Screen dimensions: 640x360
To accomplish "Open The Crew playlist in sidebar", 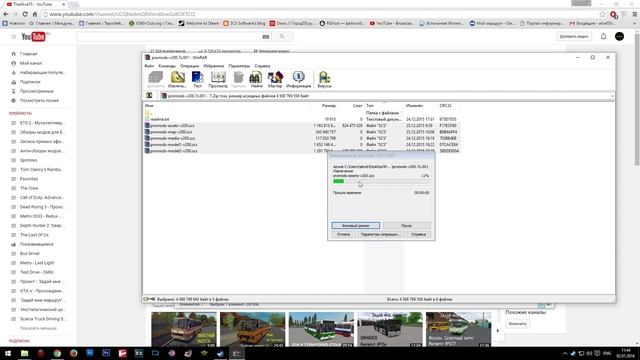I will [x=29, y=188].
